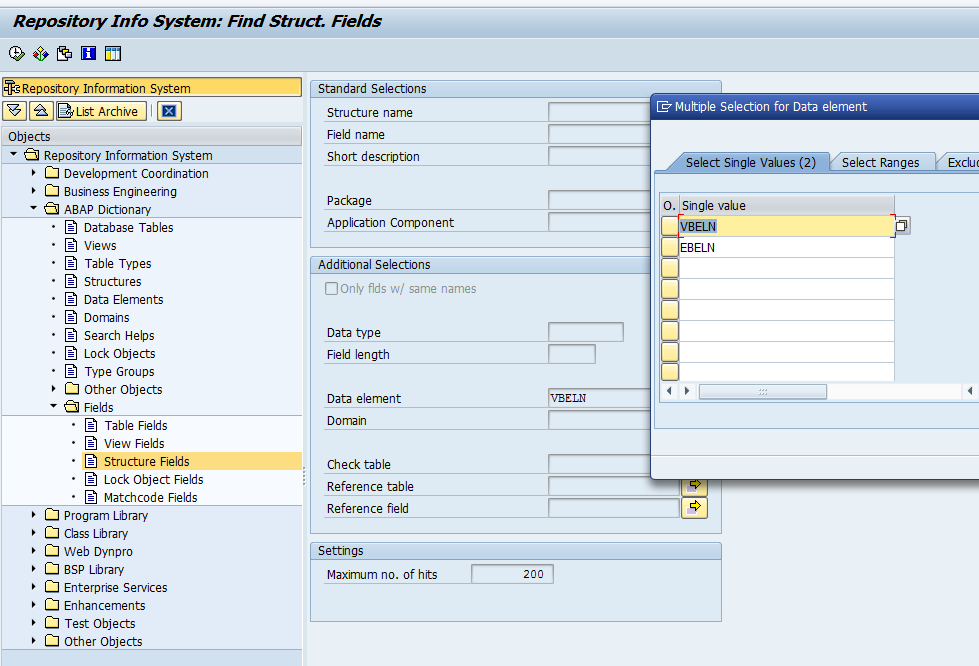
Task: Click the ABAP Dictionary open folder icon
Action: click(52, 209)
